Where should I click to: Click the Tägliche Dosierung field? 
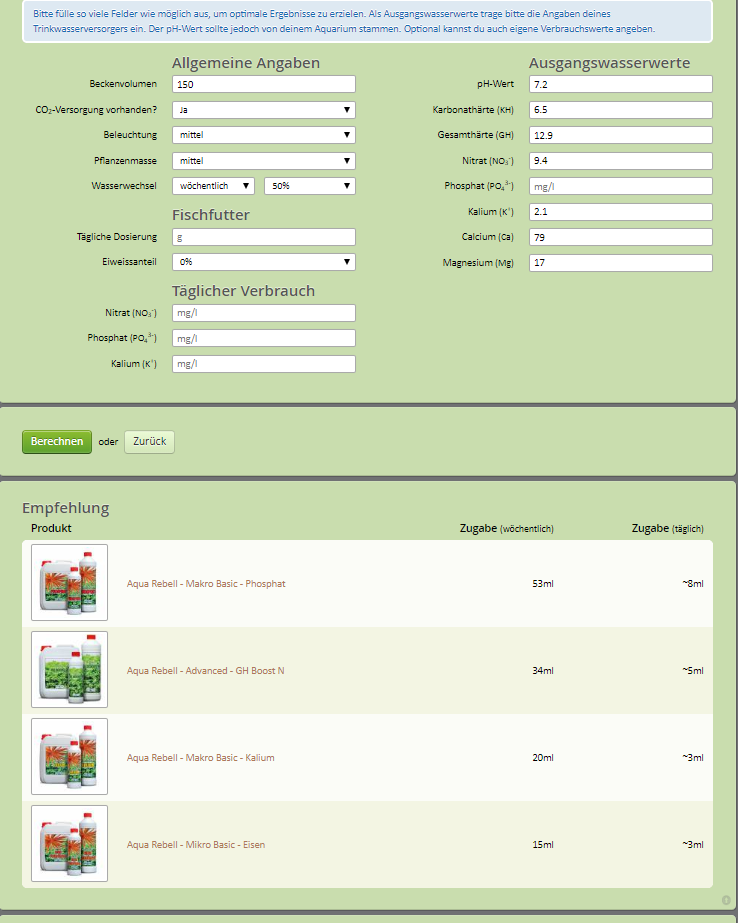pyautogui.click(x=263, y=237)
